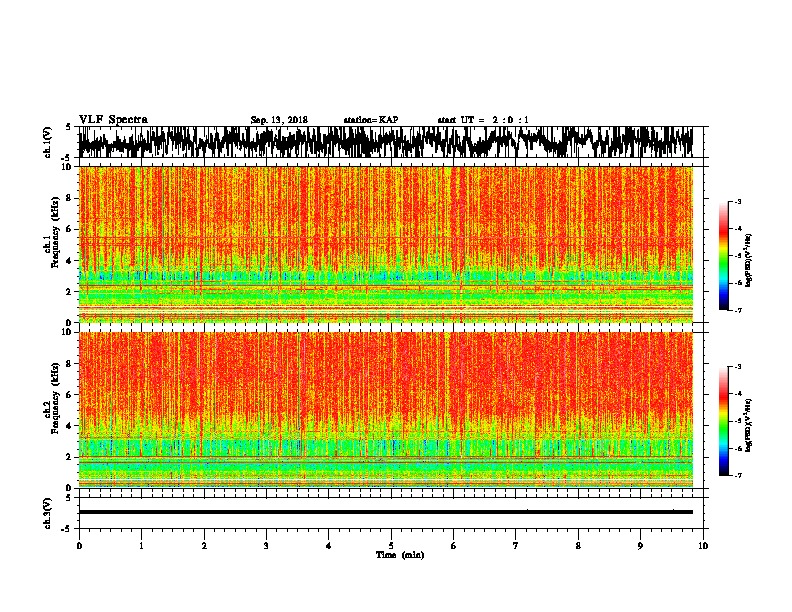Click the ch.2 PSD color scale bar
Screen dimensions: 792x612
click(x=723, y=421)
